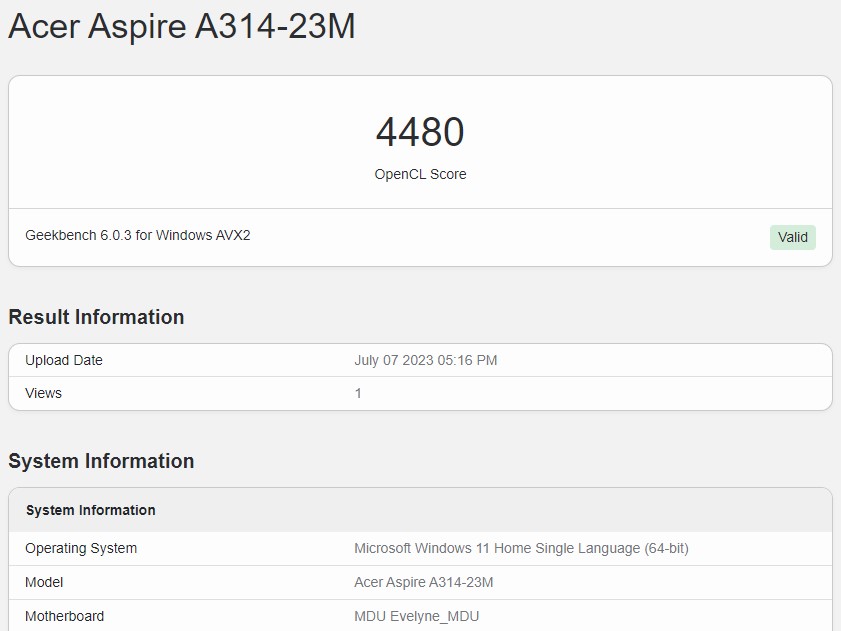Select the MDU Evelyne_MDU motherboard value

point(417,616)
